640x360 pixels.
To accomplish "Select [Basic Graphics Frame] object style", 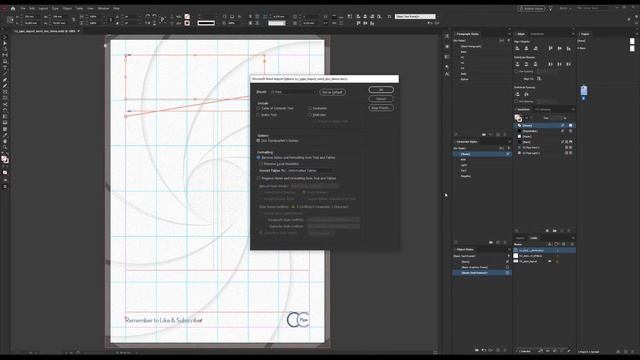I will 481,267.
